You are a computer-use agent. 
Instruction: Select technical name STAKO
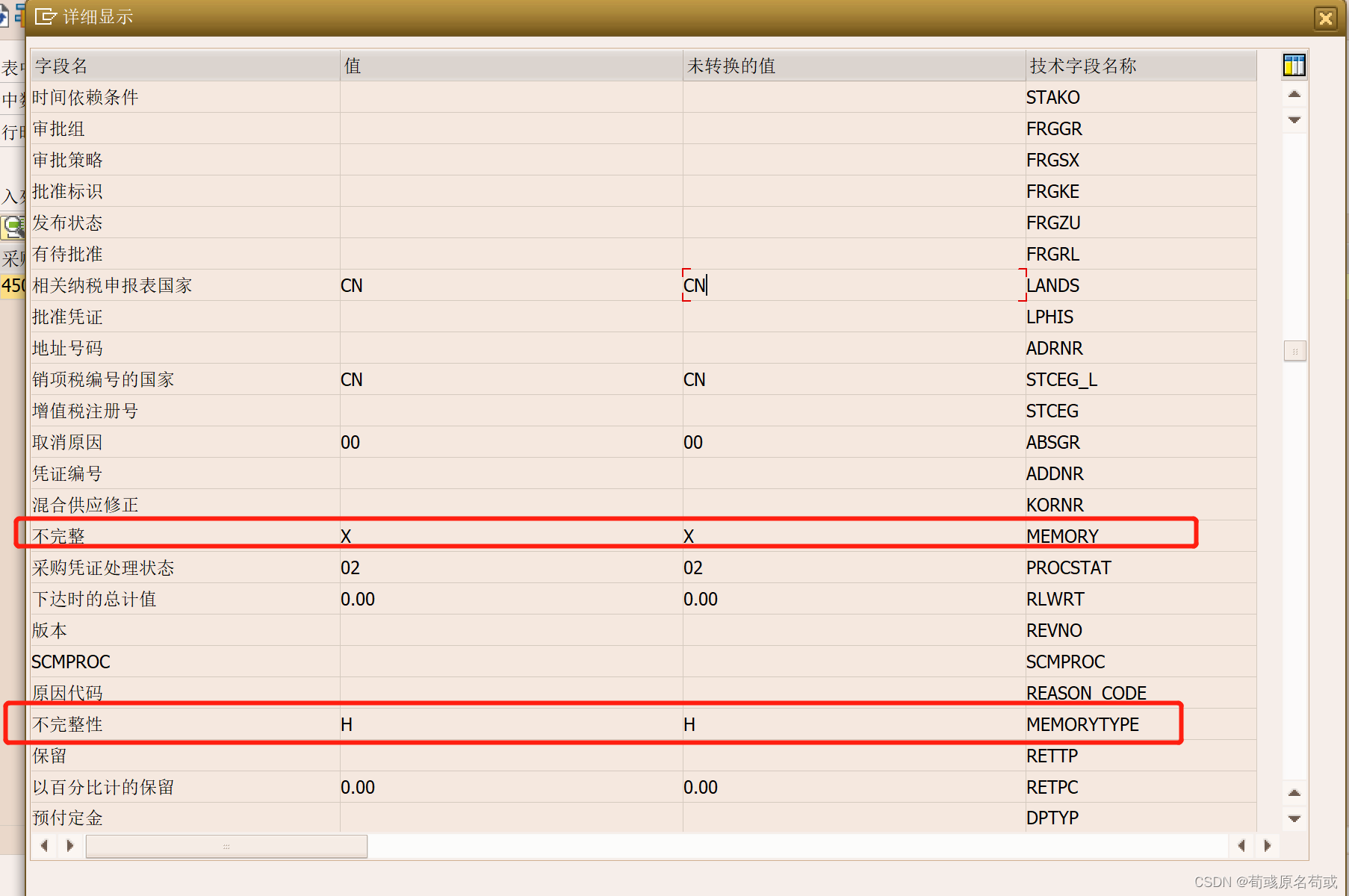pos(1053,97)
